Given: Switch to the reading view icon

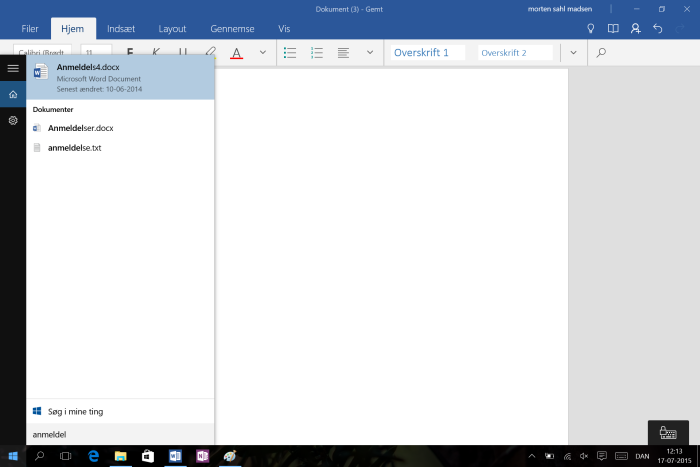Looking at the screenshot, I should [x=613, y=29].
